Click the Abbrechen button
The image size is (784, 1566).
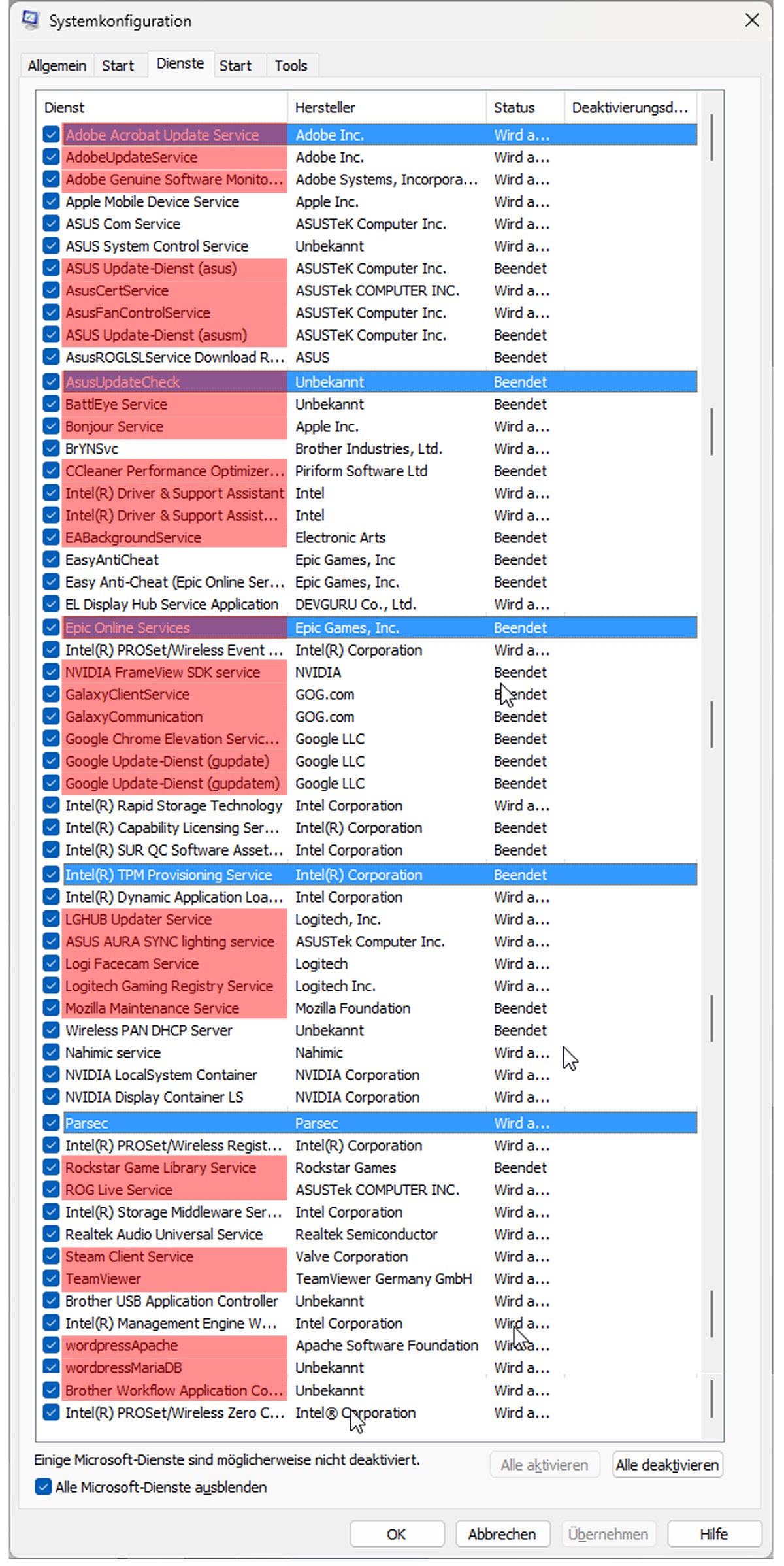tap(502, 1534)
